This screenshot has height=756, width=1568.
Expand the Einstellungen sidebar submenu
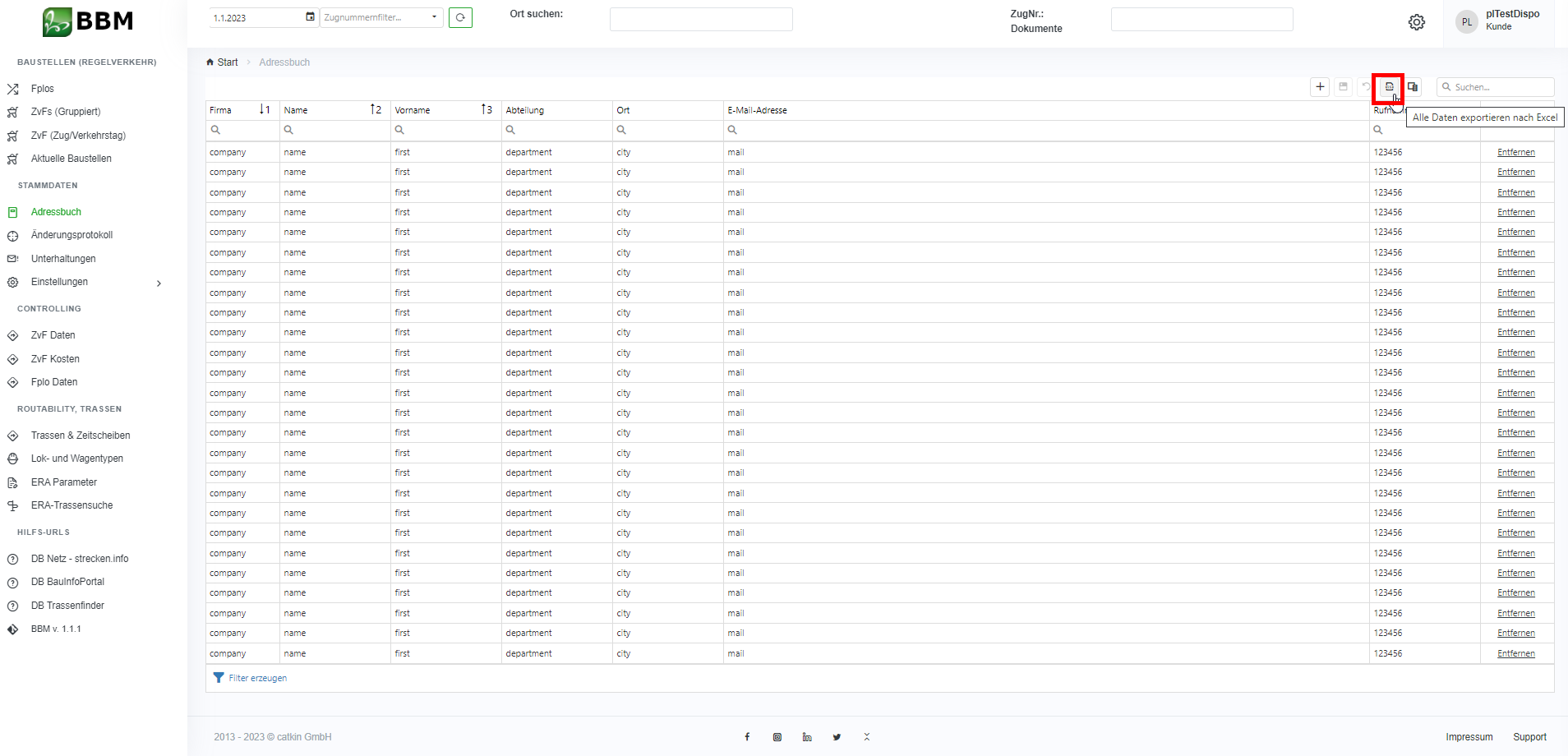click(159, 283)
